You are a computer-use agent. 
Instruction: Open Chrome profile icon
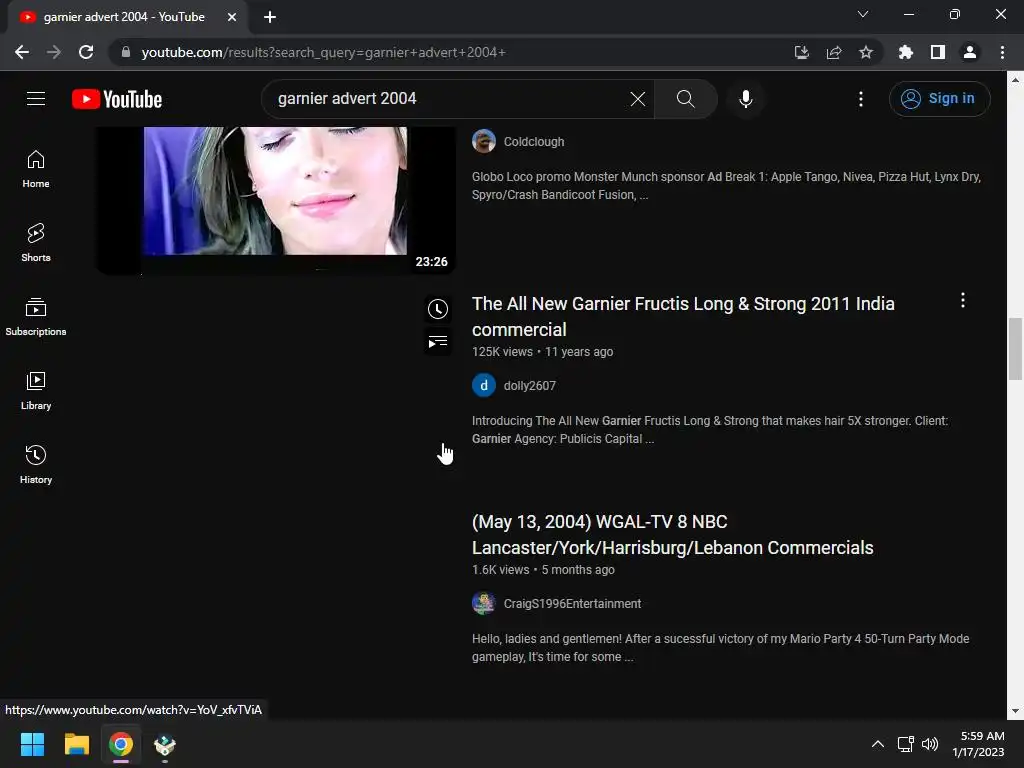pyautogui.click(x=970, y=52)
